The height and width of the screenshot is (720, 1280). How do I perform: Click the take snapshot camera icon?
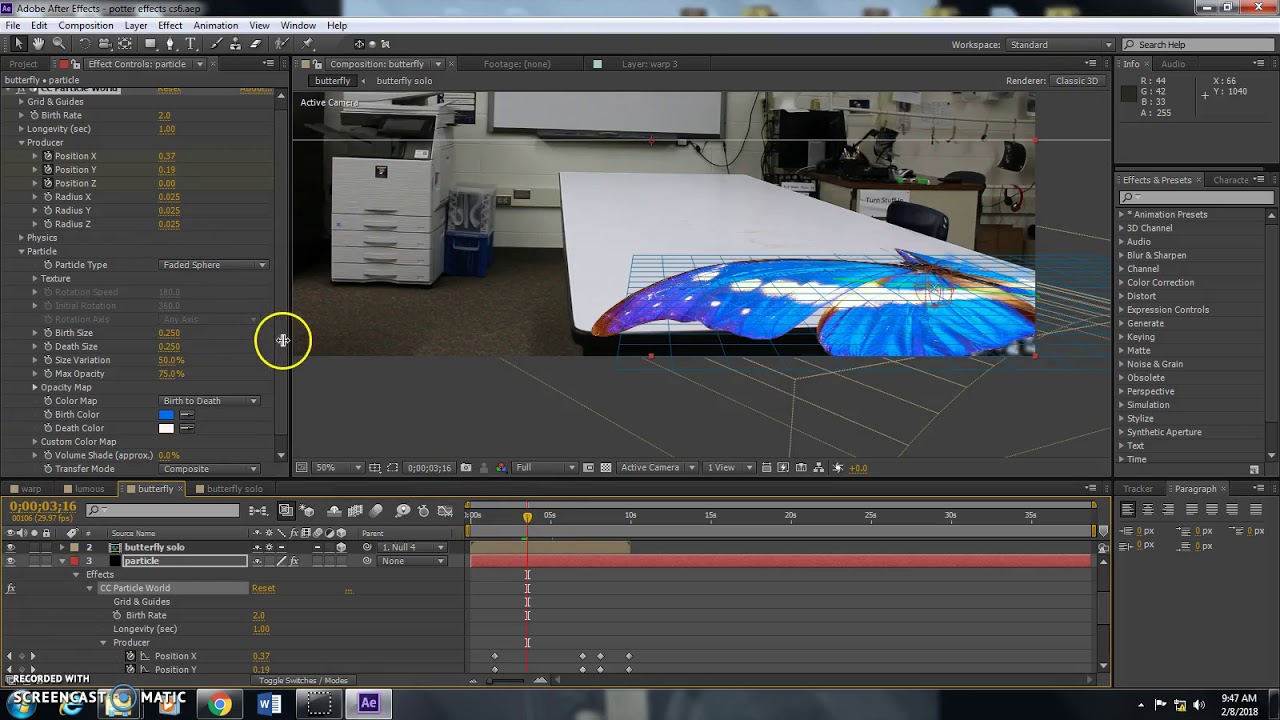tap(466, 467)
